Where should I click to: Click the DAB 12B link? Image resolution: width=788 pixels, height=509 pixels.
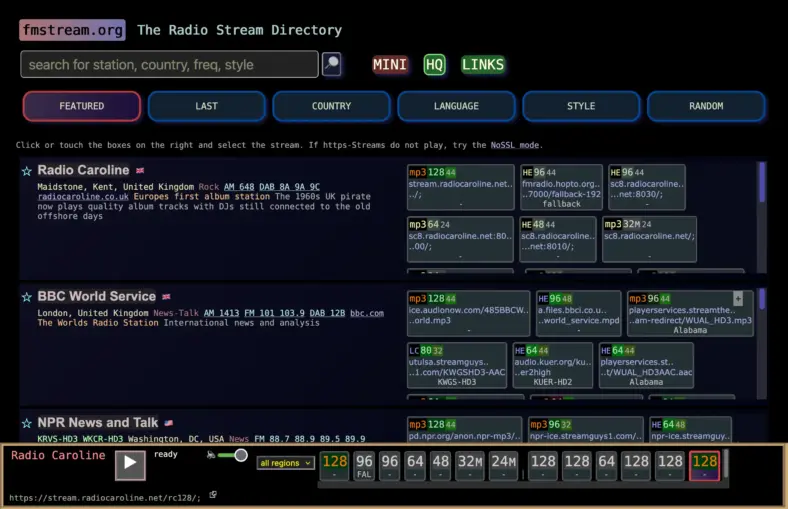coord(327,313)
